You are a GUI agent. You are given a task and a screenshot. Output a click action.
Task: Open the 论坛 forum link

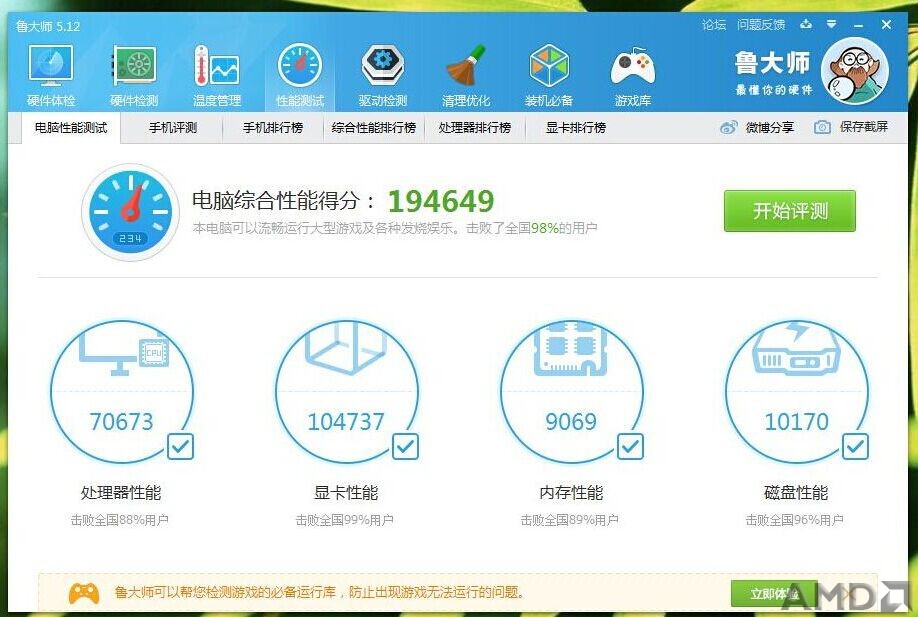click(714, 25)
